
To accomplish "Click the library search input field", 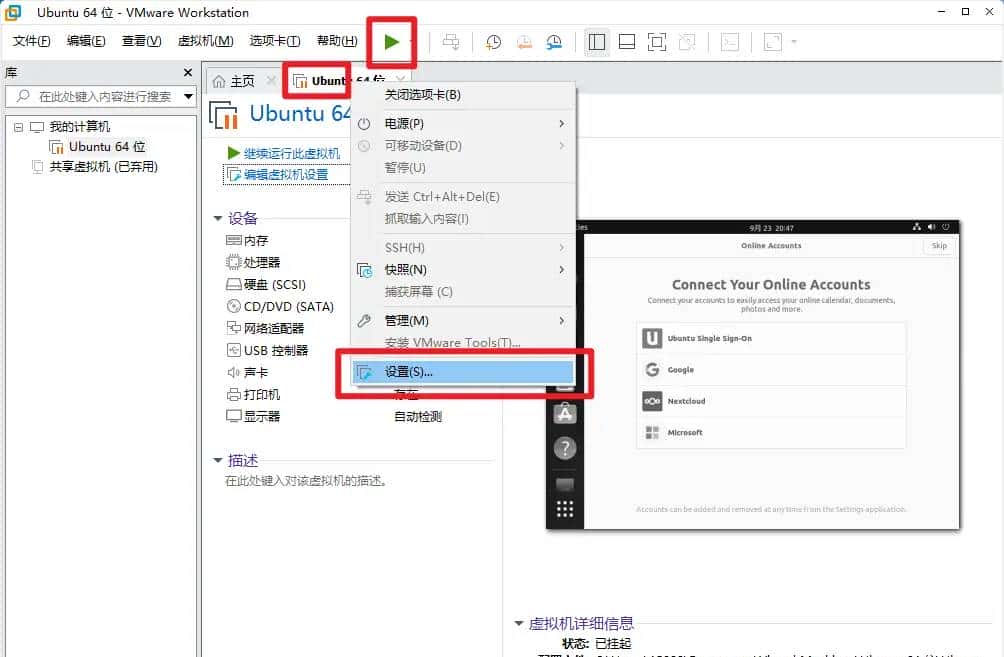I will point(100,97).
